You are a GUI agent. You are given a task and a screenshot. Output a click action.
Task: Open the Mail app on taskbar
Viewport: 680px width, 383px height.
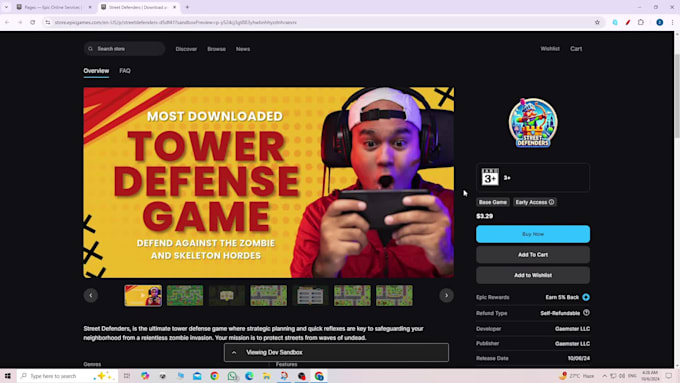click(x=197, y=376)
